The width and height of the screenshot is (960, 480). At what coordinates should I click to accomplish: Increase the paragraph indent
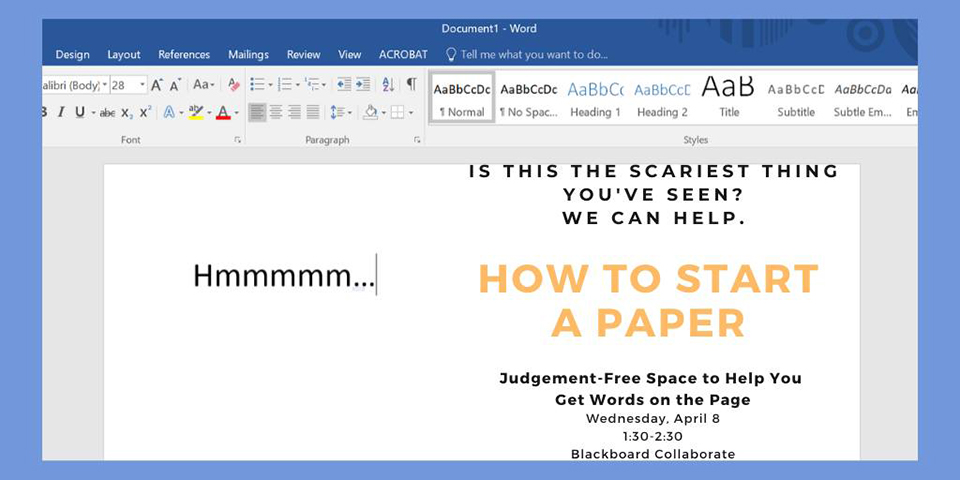[x=363, y=84]
